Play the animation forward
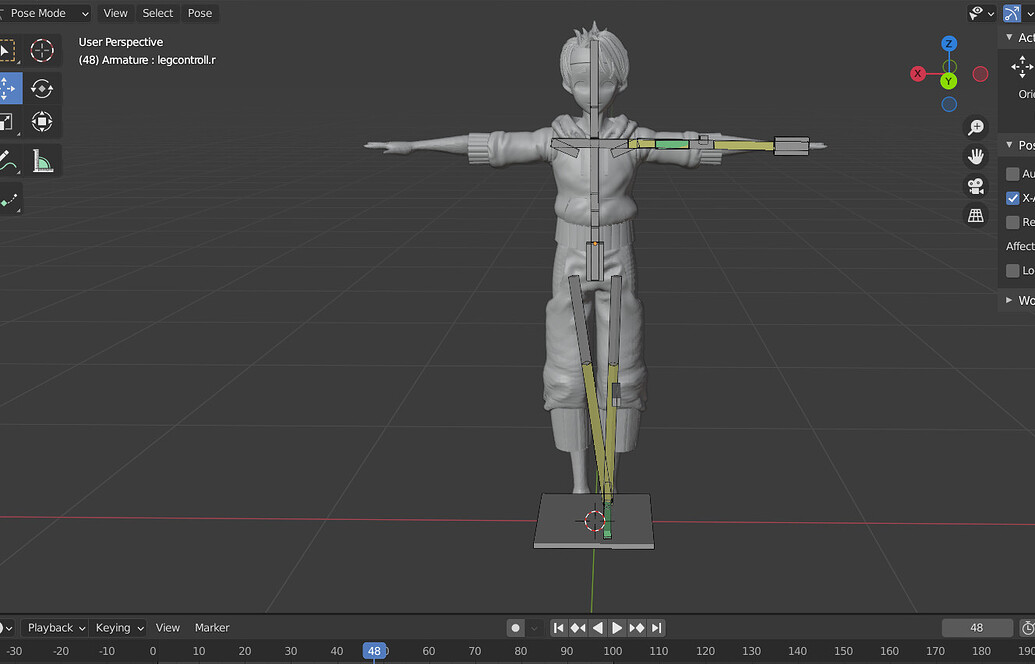 [617, 628]
